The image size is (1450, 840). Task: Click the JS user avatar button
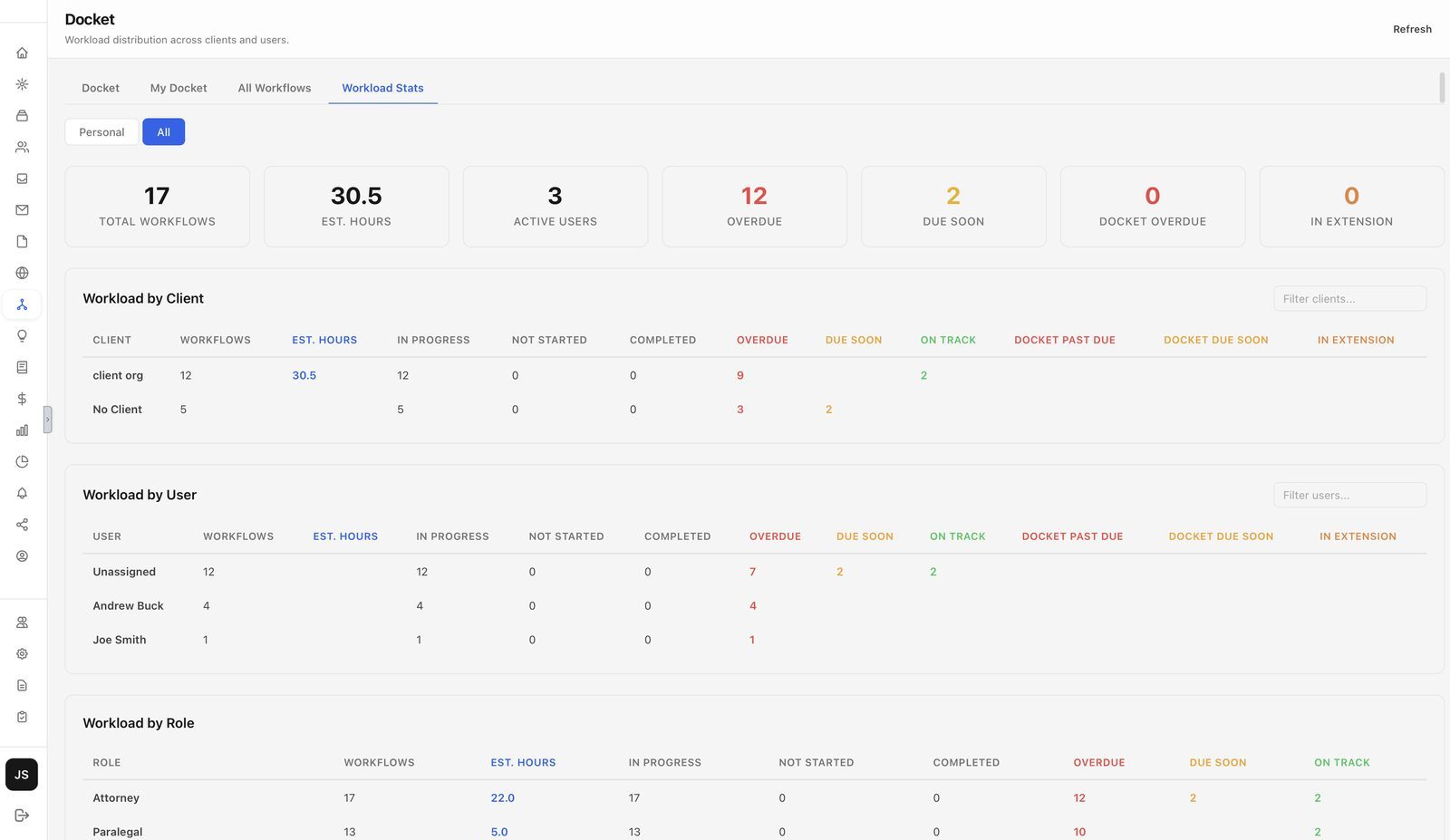click(x=22, y=775)
